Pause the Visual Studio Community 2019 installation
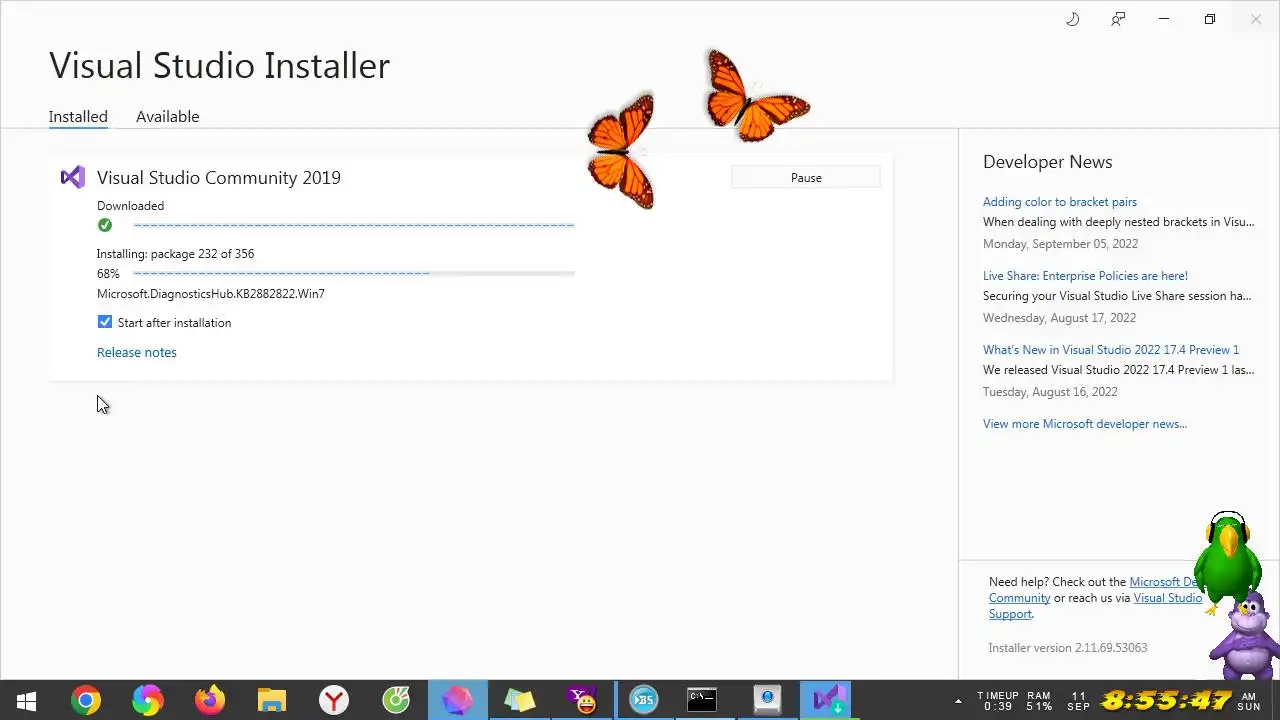1280x720 pixels. (x=806, y=177)
